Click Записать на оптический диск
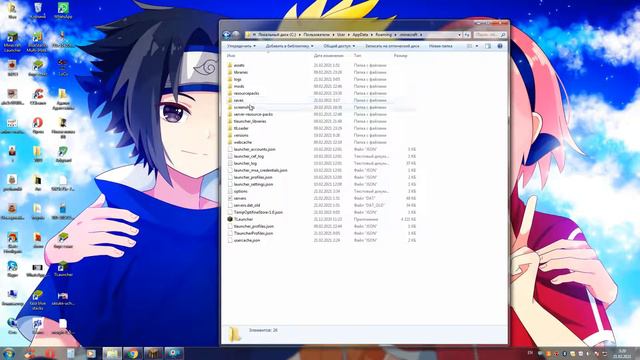The height and width of the screenshot is (360, 640). pos(392,46)
